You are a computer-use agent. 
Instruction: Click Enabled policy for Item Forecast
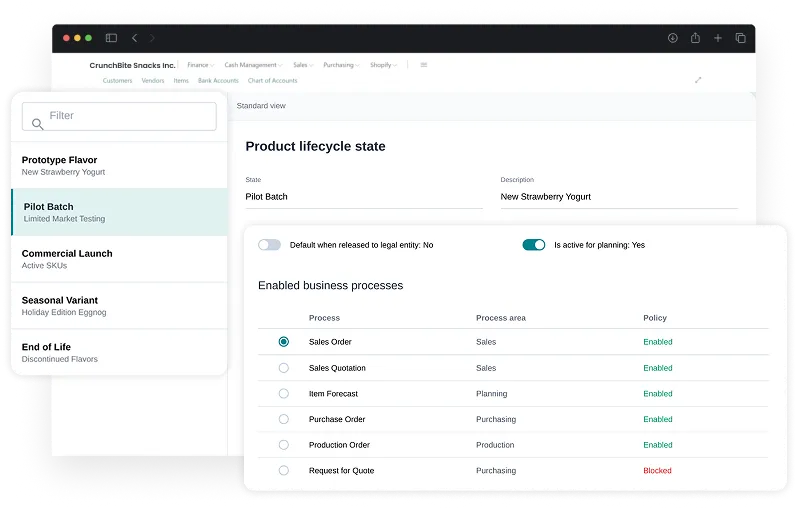point(658,393)
